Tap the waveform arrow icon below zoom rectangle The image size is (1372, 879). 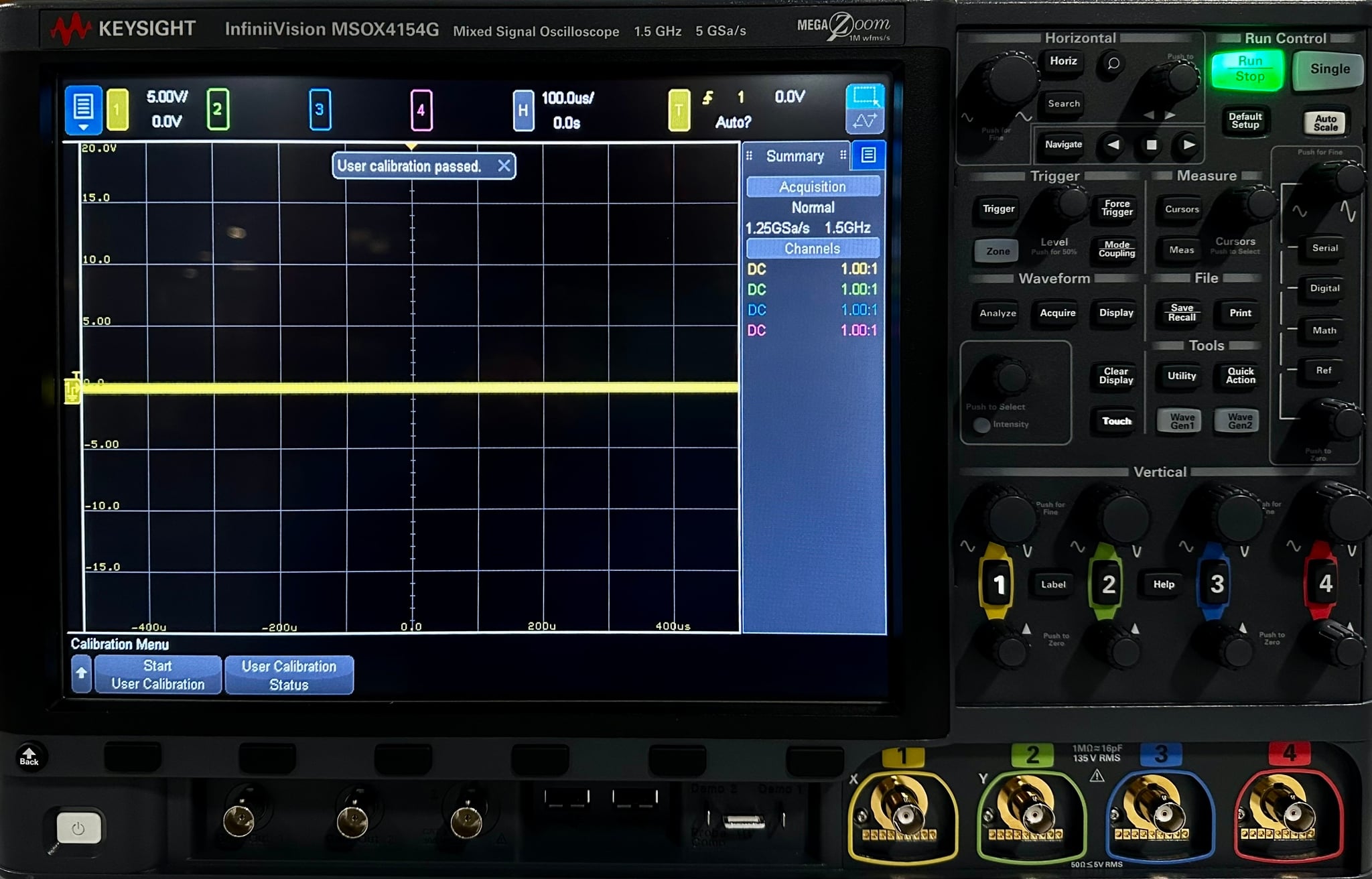(864, 121)
